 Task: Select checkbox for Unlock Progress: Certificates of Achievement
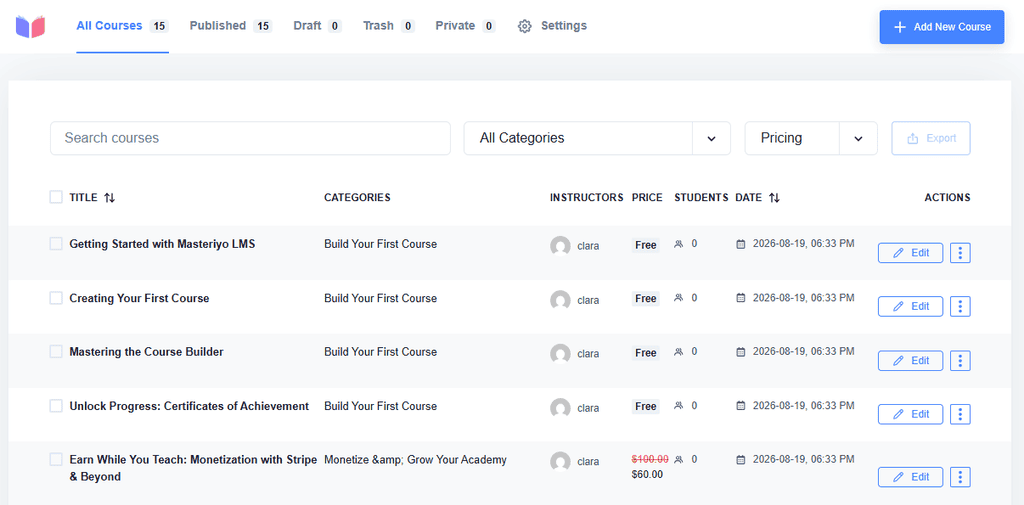pos(56,406)
